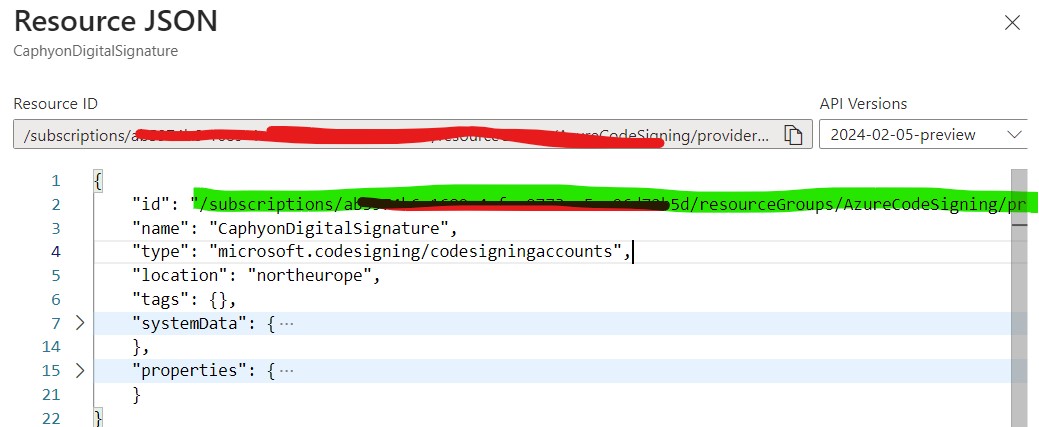Click the "id" key on line 2

[150, 205]
